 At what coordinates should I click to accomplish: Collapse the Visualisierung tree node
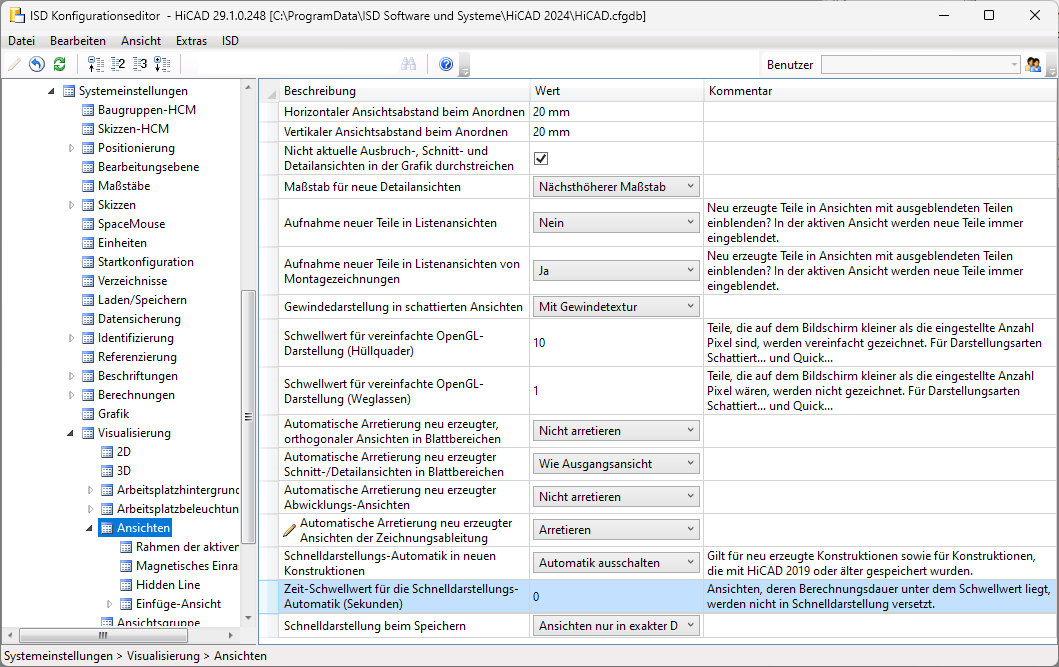tap(72, 433)
